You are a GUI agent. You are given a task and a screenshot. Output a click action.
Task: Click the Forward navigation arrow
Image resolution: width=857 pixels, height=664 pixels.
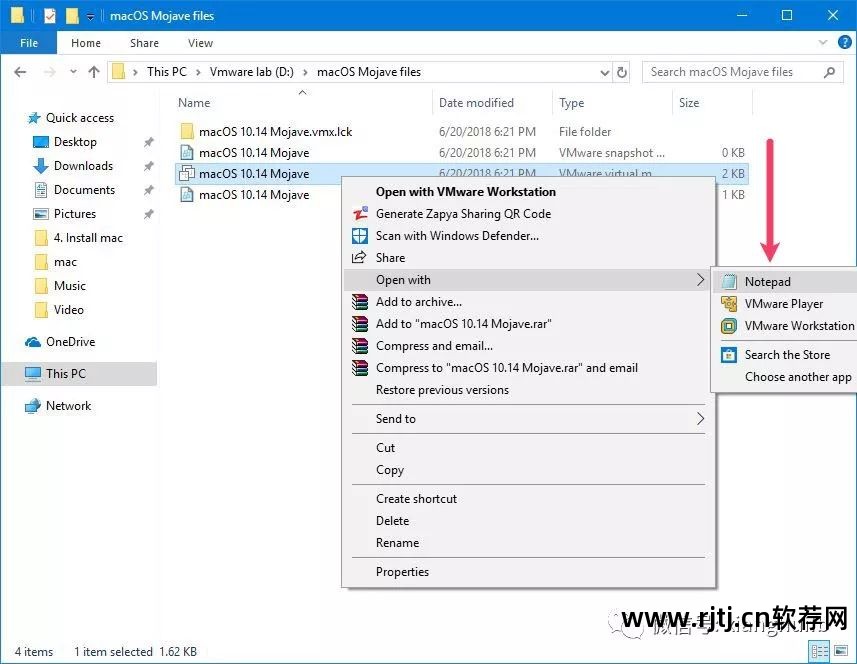(x=50, y=72)
